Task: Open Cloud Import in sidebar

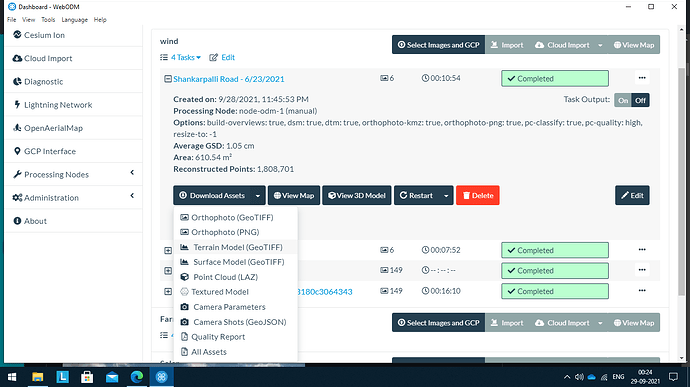Action: pyautogui.click(x=42, y=58)
